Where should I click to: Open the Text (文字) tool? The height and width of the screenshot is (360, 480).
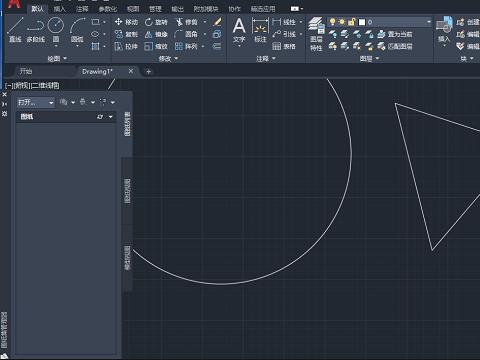(239, 30)
